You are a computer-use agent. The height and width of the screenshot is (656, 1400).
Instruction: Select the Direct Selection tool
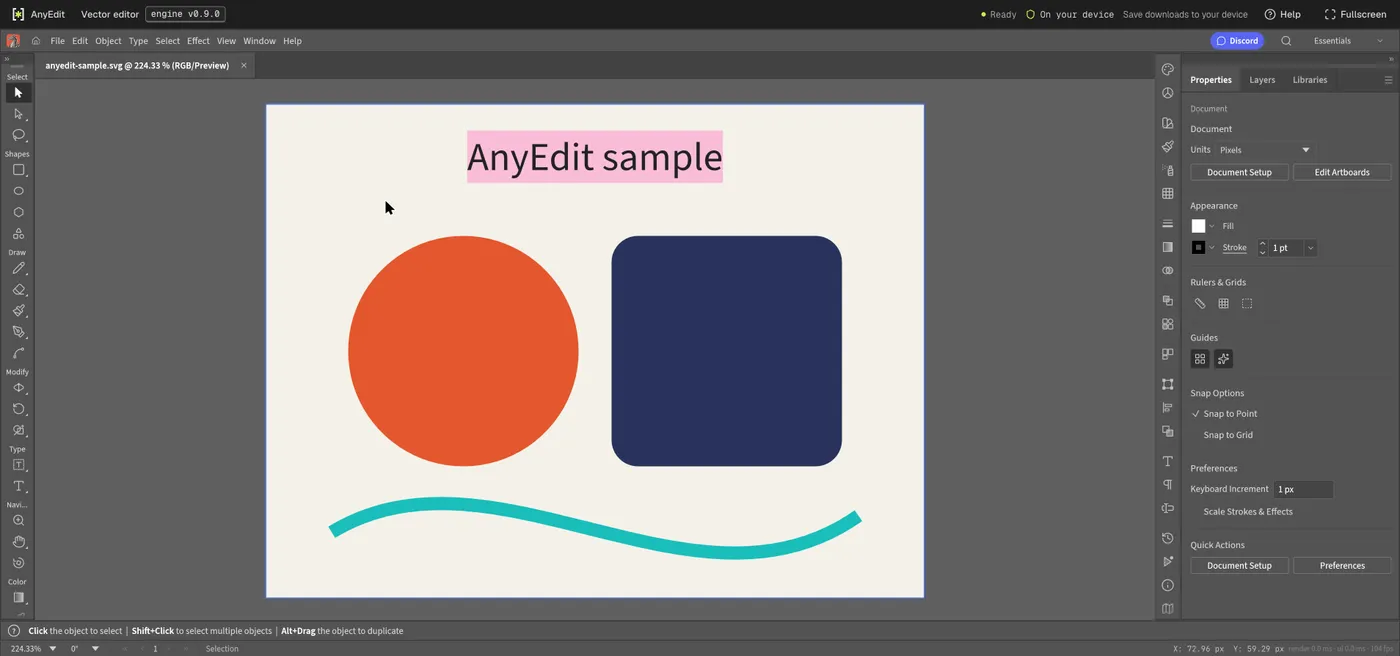tap(18, 114)
